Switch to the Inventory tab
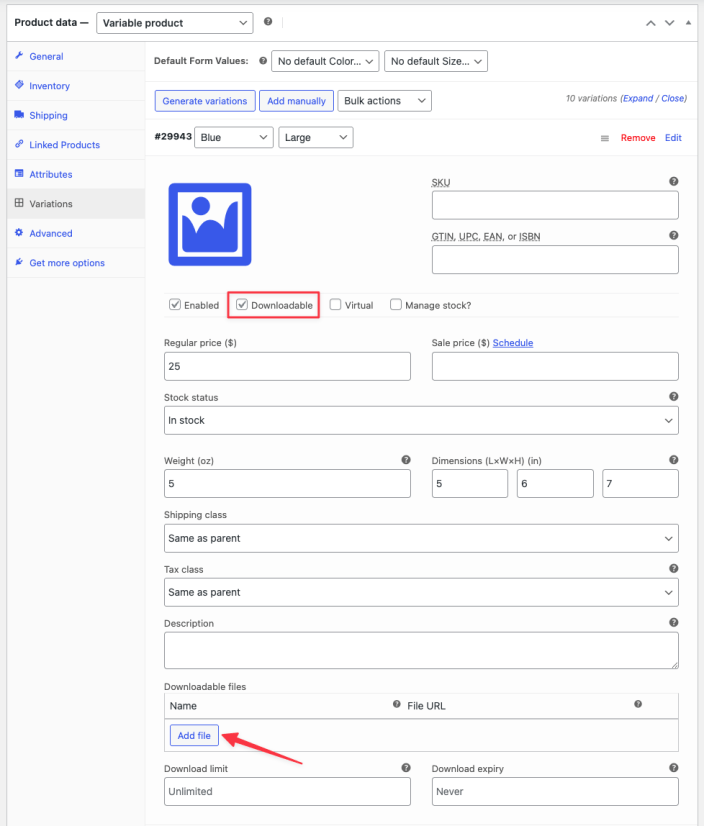This screenshot has height=826, width=704. (49, 86)
